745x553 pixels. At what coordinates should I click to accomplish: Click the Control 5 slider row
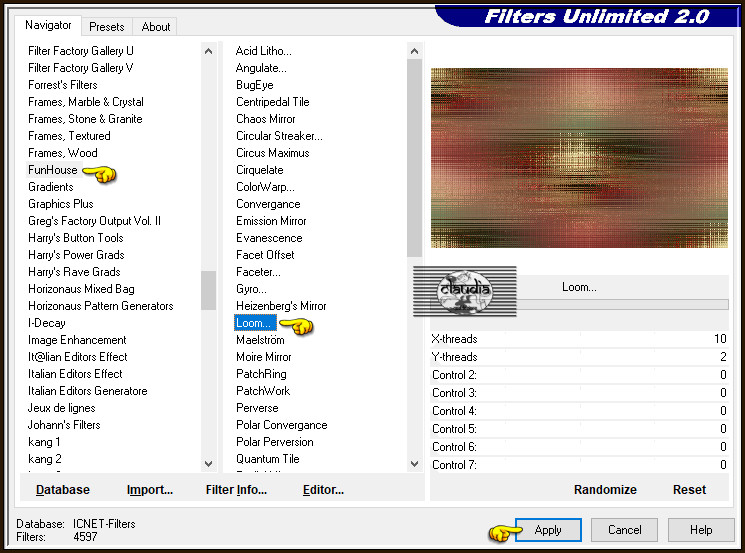coord(579,429)
